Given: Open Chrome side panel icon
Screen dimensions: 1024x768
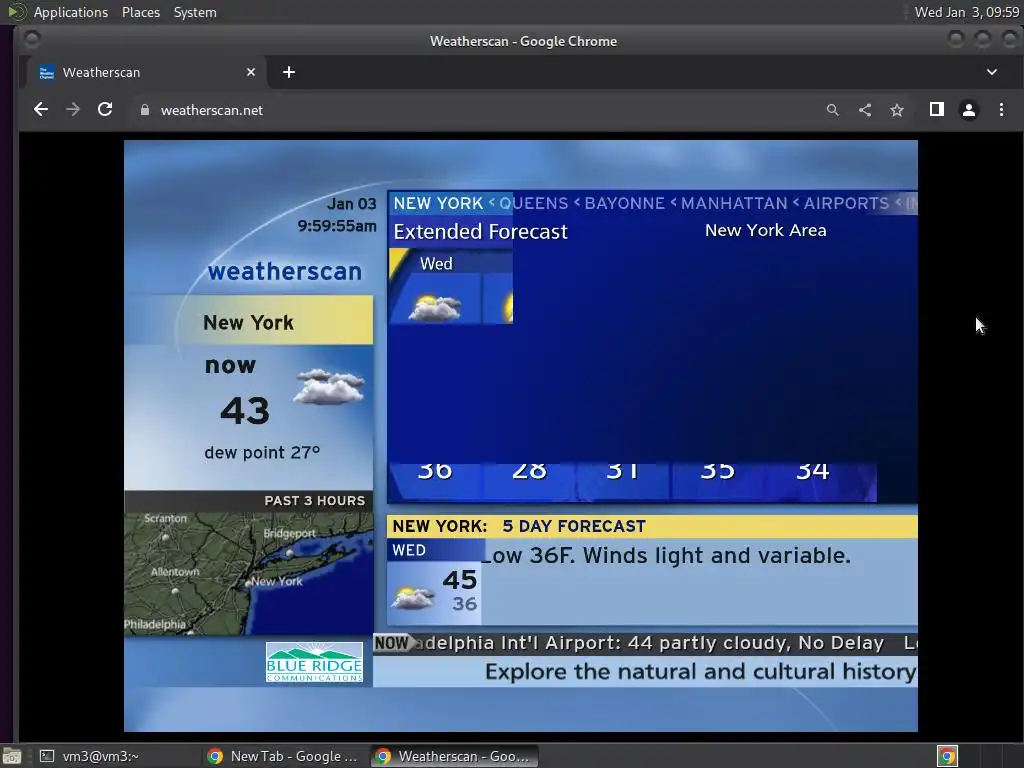Looking at the screenshot, I should 936,110.
